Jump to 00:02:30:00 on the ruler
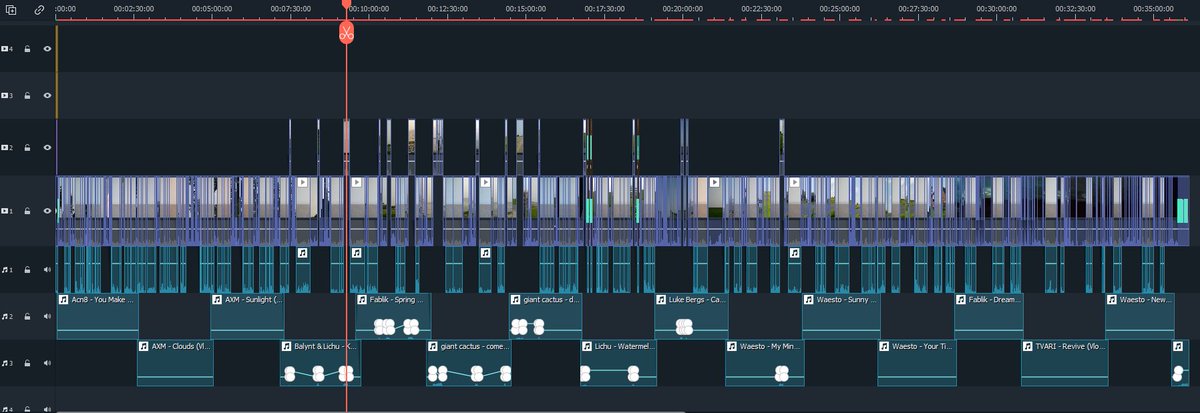 tap(133, 8)
